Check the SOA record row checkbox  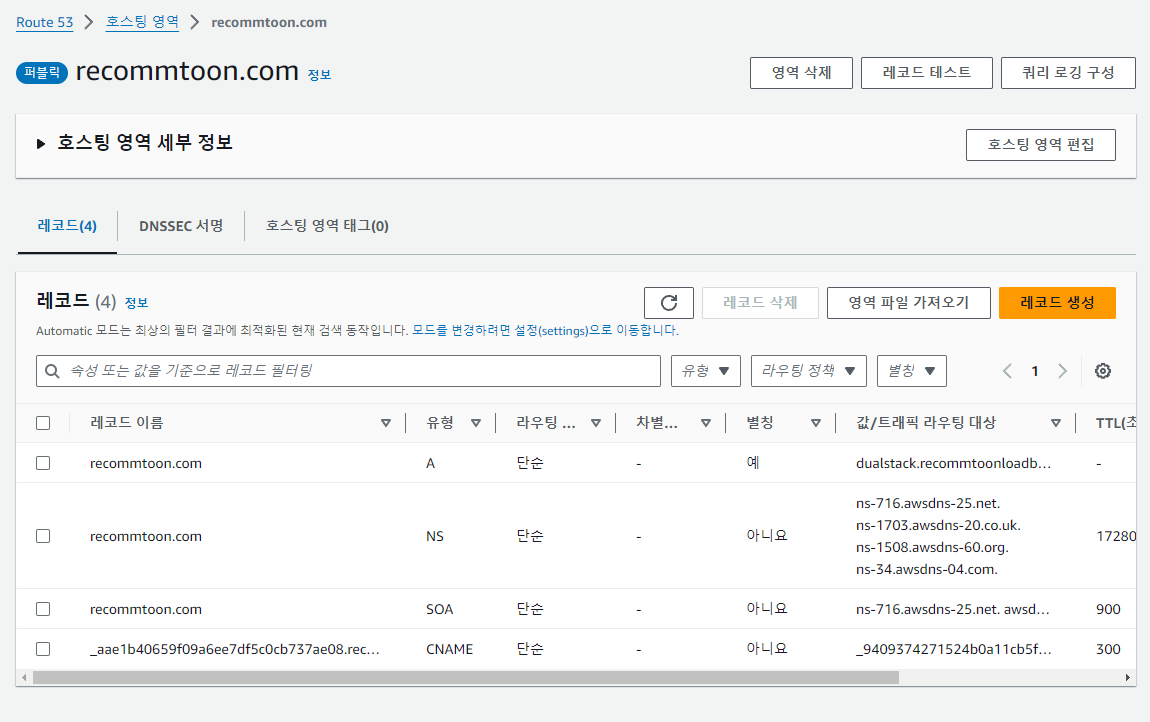(43, 609)
